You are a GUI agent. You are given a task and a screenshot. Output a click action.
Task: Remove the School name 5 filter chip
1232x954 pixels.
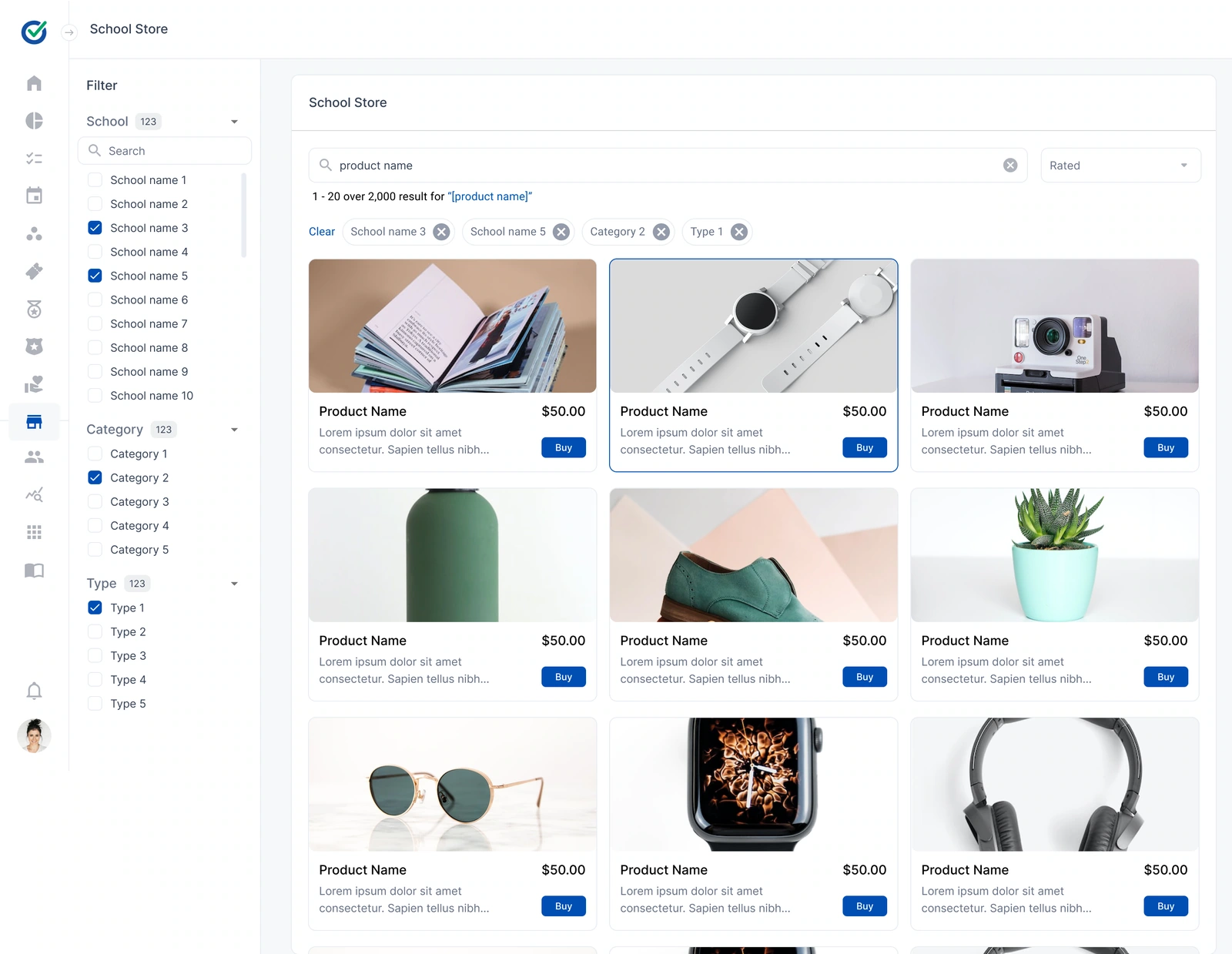tap(561, 232)
